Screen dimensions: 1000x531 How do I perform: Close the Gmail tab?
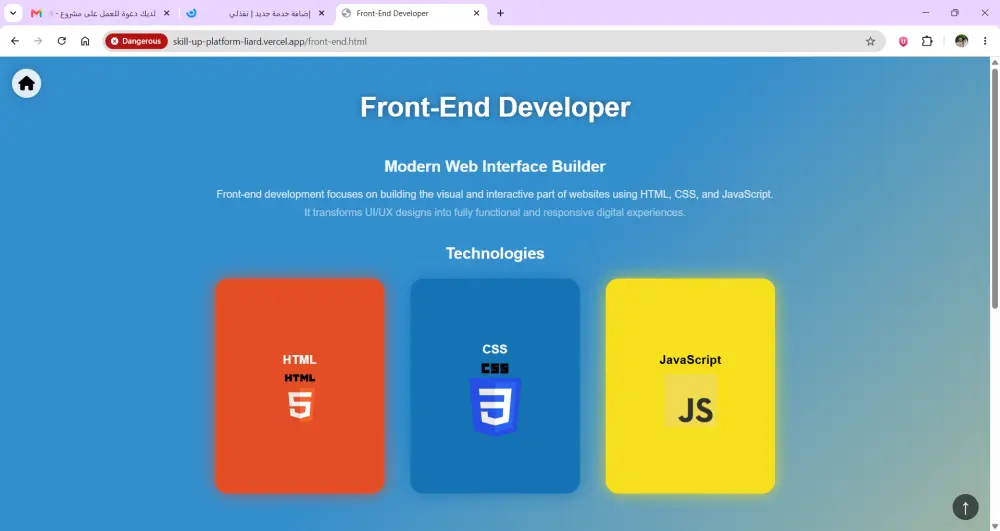pyautogui.click(x=166, y=13)
